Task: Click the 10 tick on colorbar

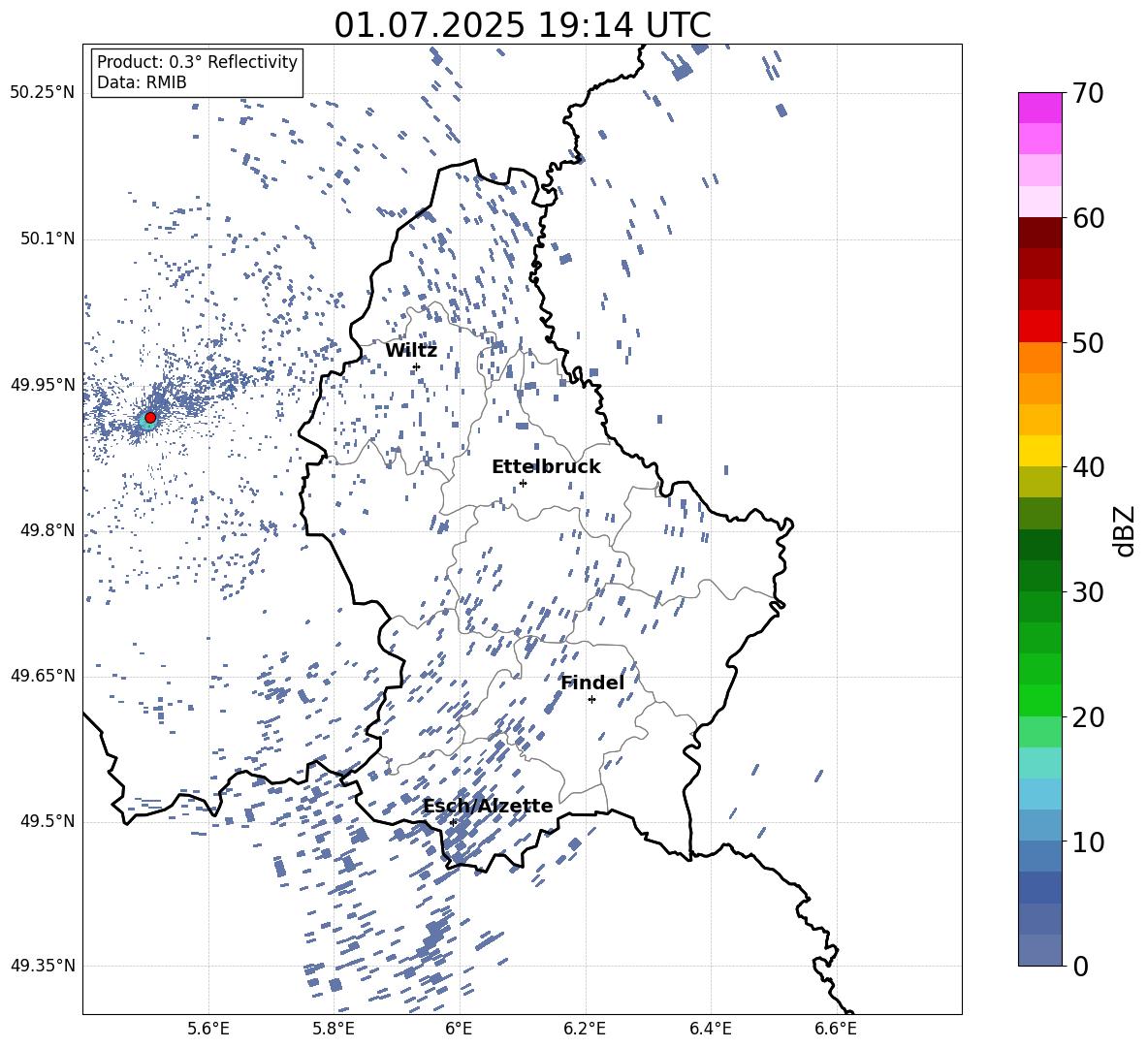Action: click(x=1087, y=842)
